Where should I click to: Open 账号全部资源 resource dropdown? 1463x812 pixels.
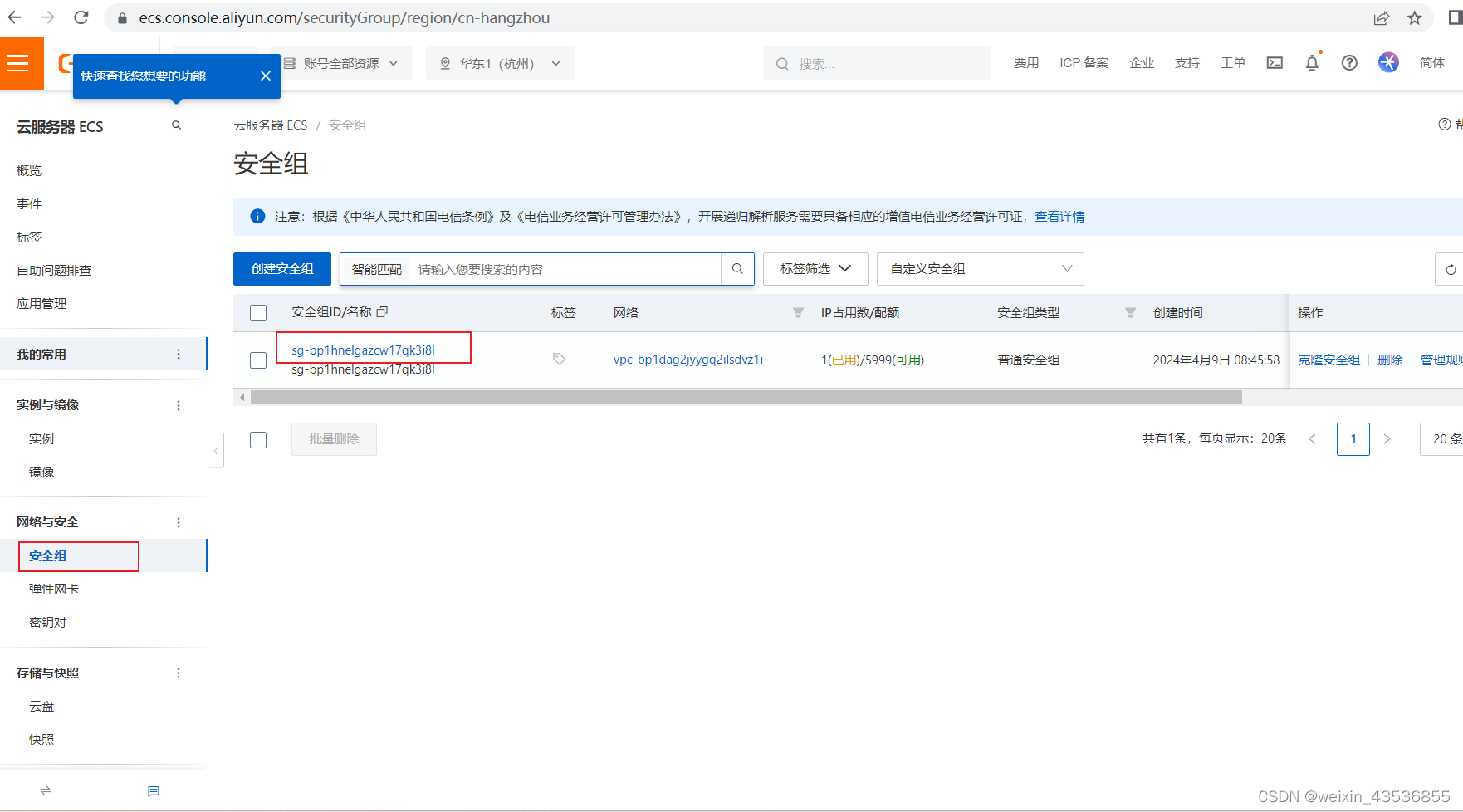[341, 63]
